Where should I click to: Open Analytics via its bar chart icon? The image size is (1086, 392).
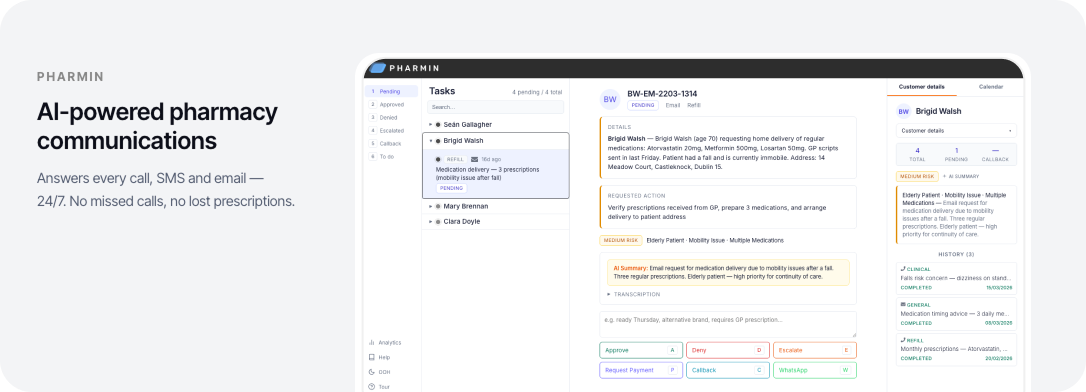(372, 342)
